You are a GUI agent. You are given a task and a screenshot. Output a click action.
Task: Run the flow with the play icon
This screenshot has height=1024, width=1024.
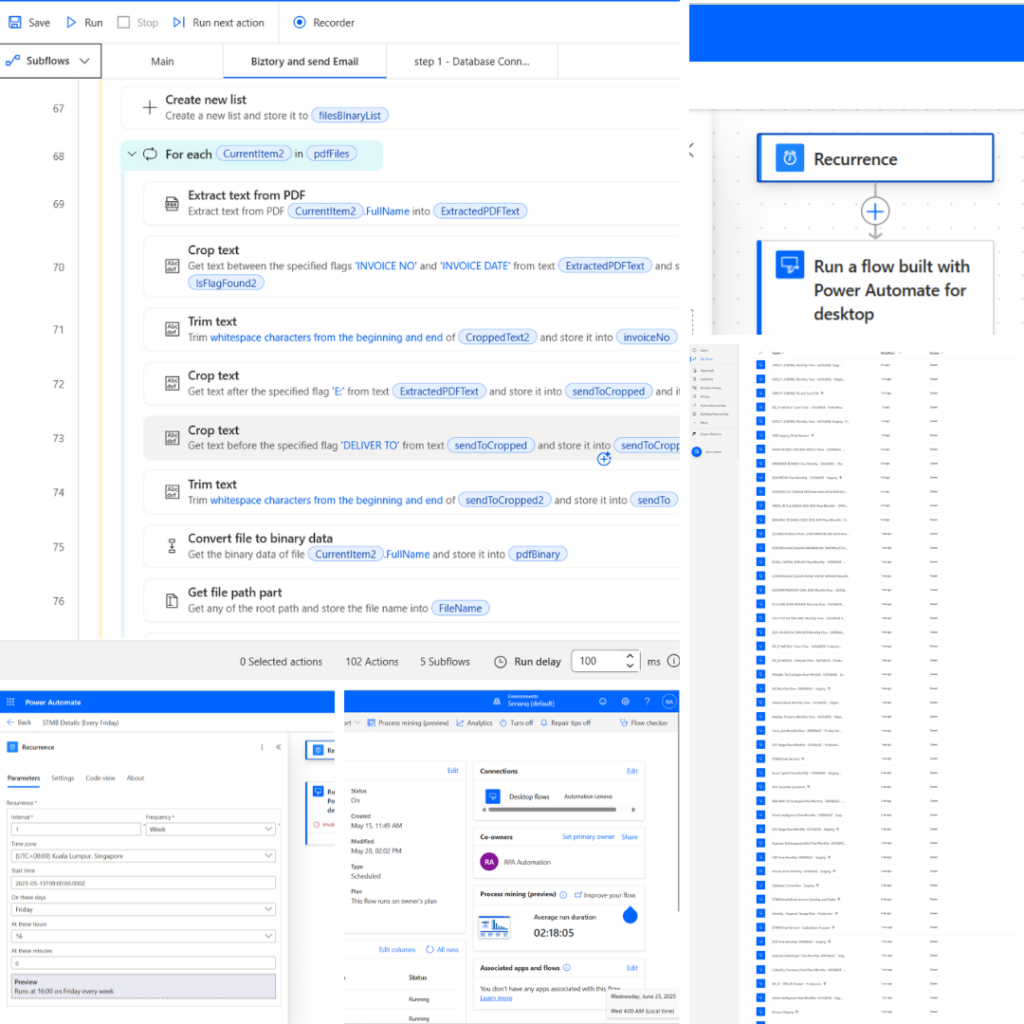coord(71,22)
